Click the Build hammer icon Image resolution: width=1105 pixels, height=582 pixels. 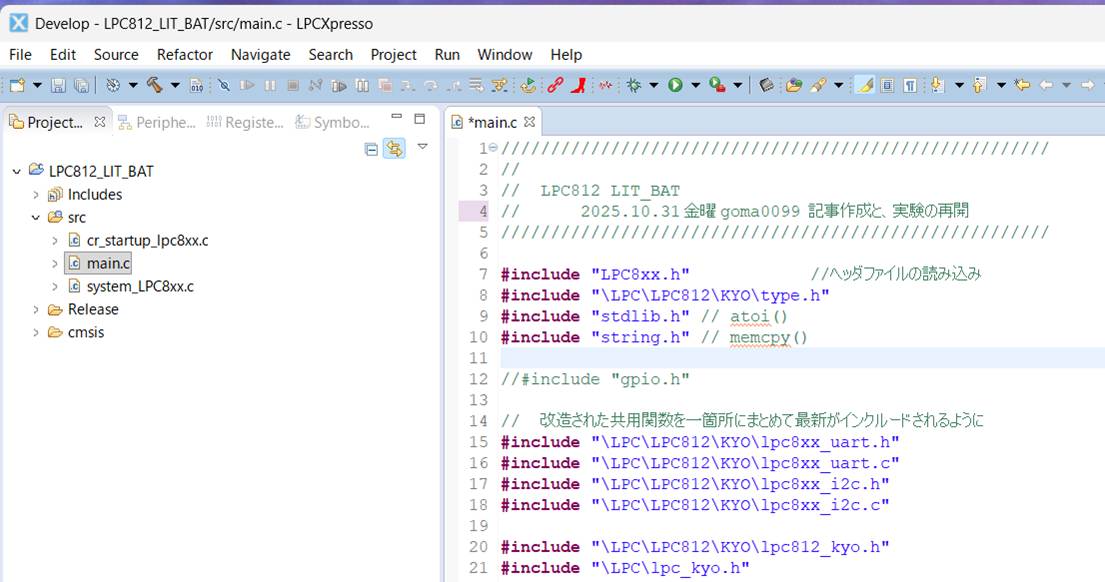pos(155,86)
